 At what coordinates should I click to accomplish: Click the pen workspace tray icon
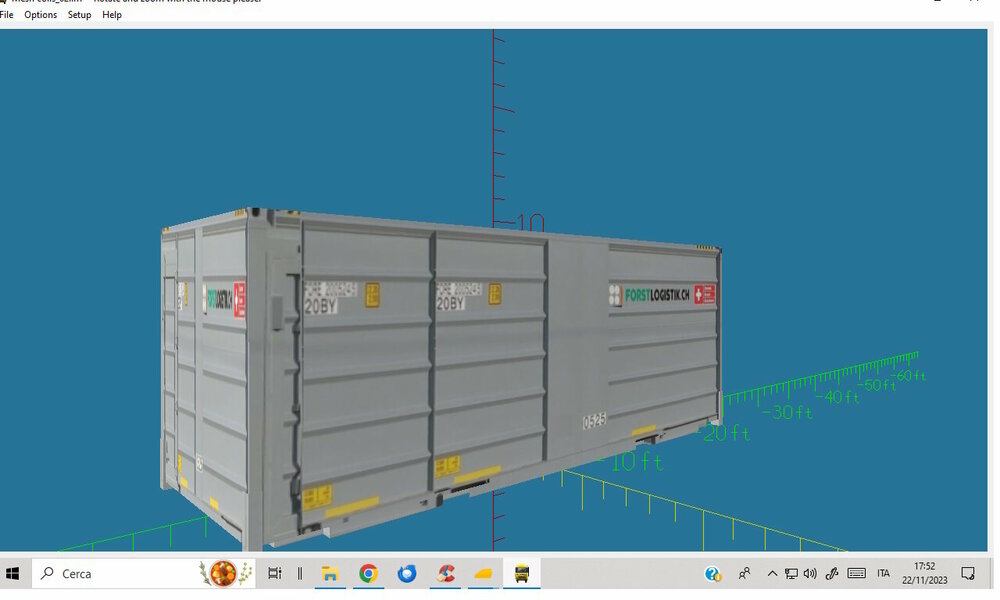[x=832, y=574]
